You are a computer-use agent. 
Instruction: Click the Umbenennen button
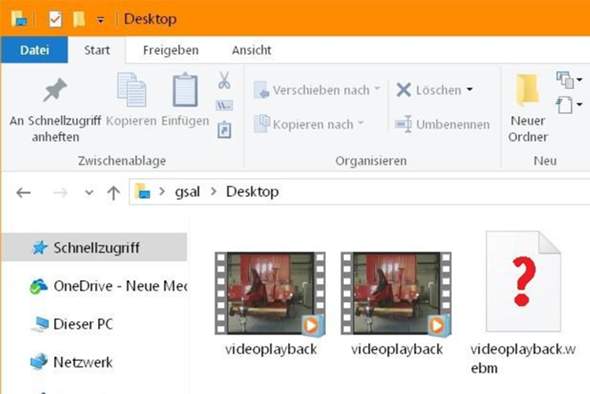[442, 124]
